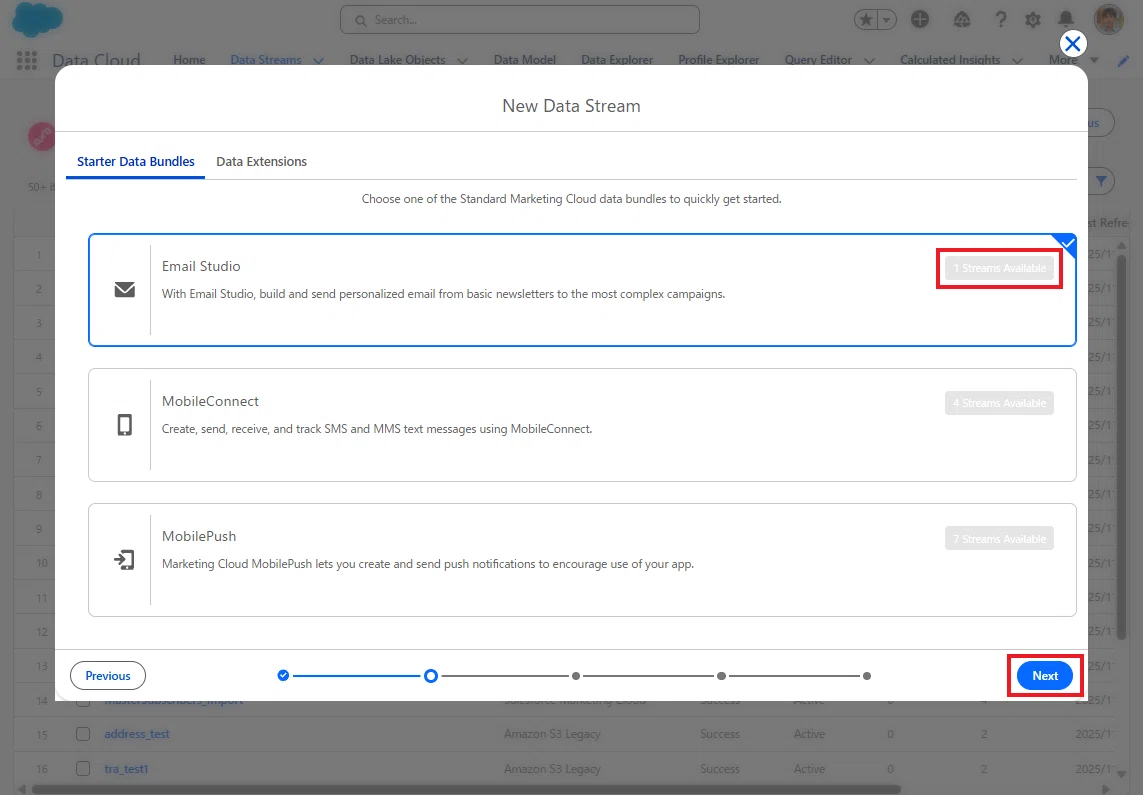Screen dimensions: 1143x795
Task: Expand the Favorites list dropdown arrow
Action: pyautogui.click(x=887, y=20)
